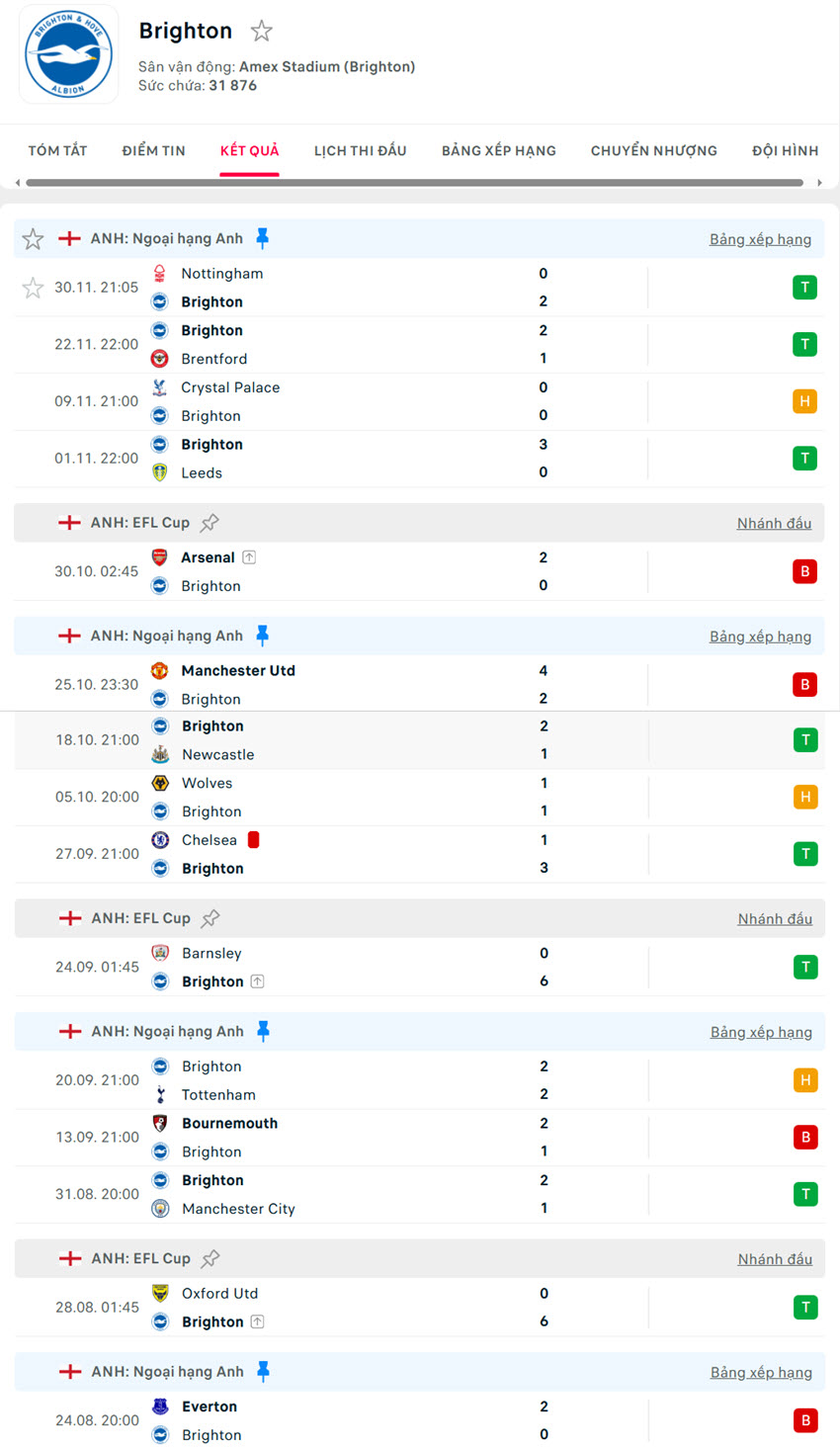Viewport: 840px width, 1449px height.
Task: Click the Brighton club crest logo
Action: 68,54
